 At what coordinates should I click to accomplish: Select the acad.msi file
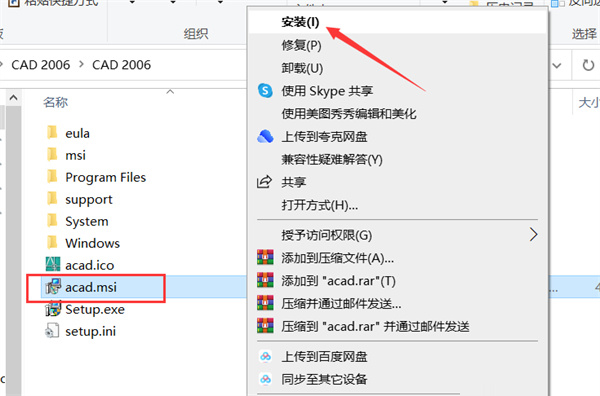click(91, 287)
